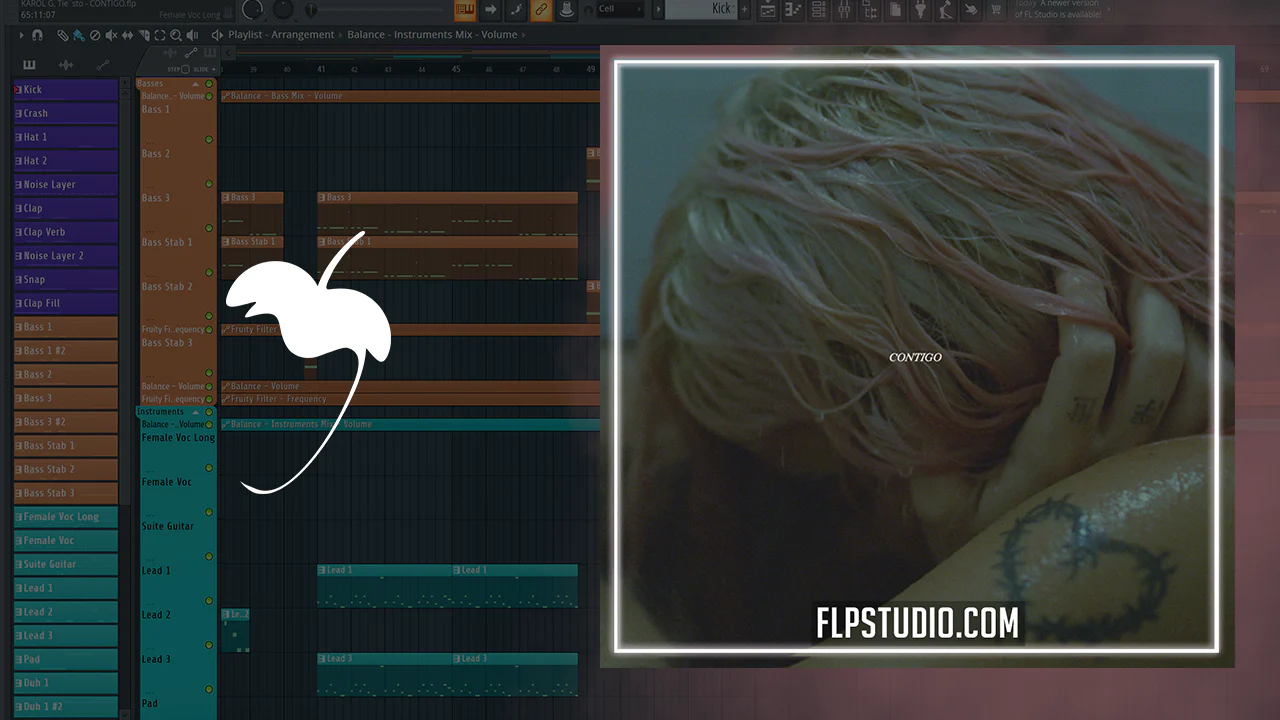Toggle the STEP checkbox
The height and width of the screenshot is (720, 1280).
click(x=185, y=69)
